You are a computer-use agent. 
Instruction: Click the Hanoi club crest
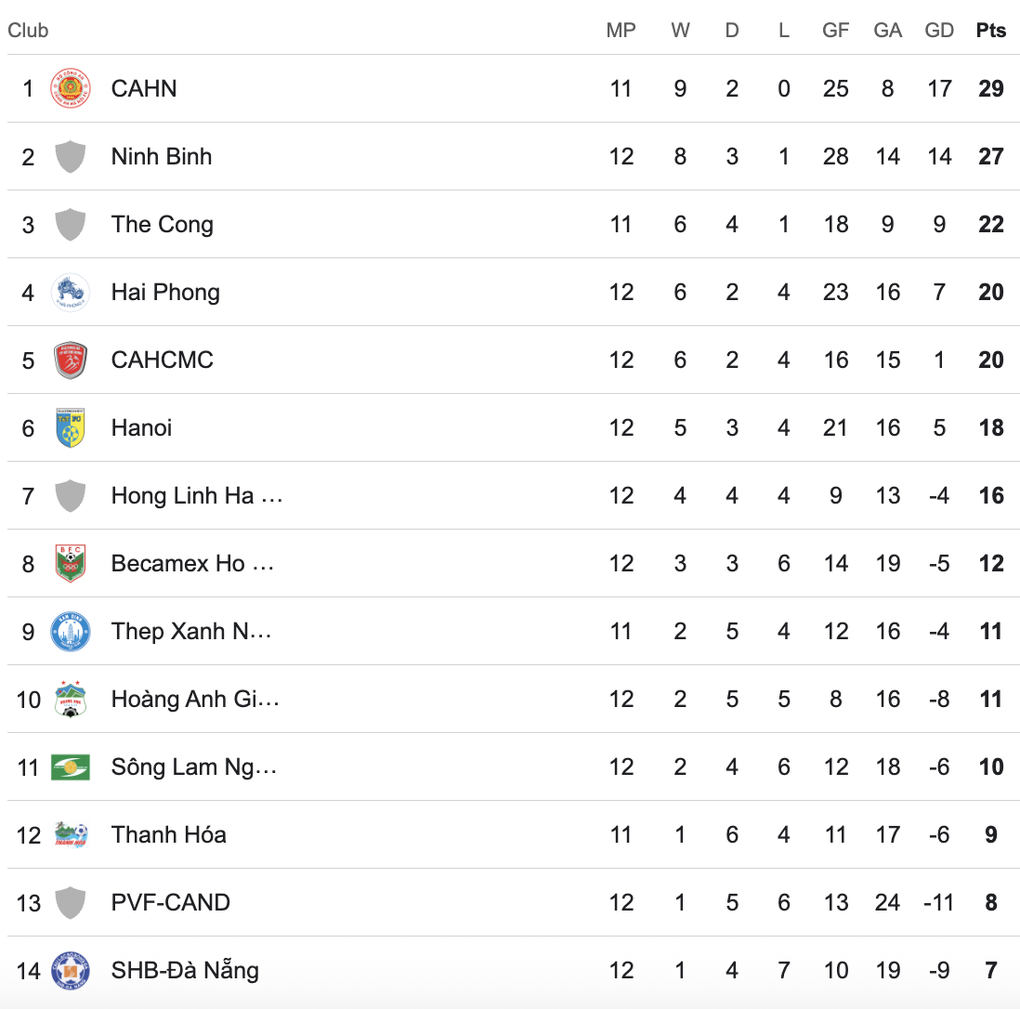70,428
